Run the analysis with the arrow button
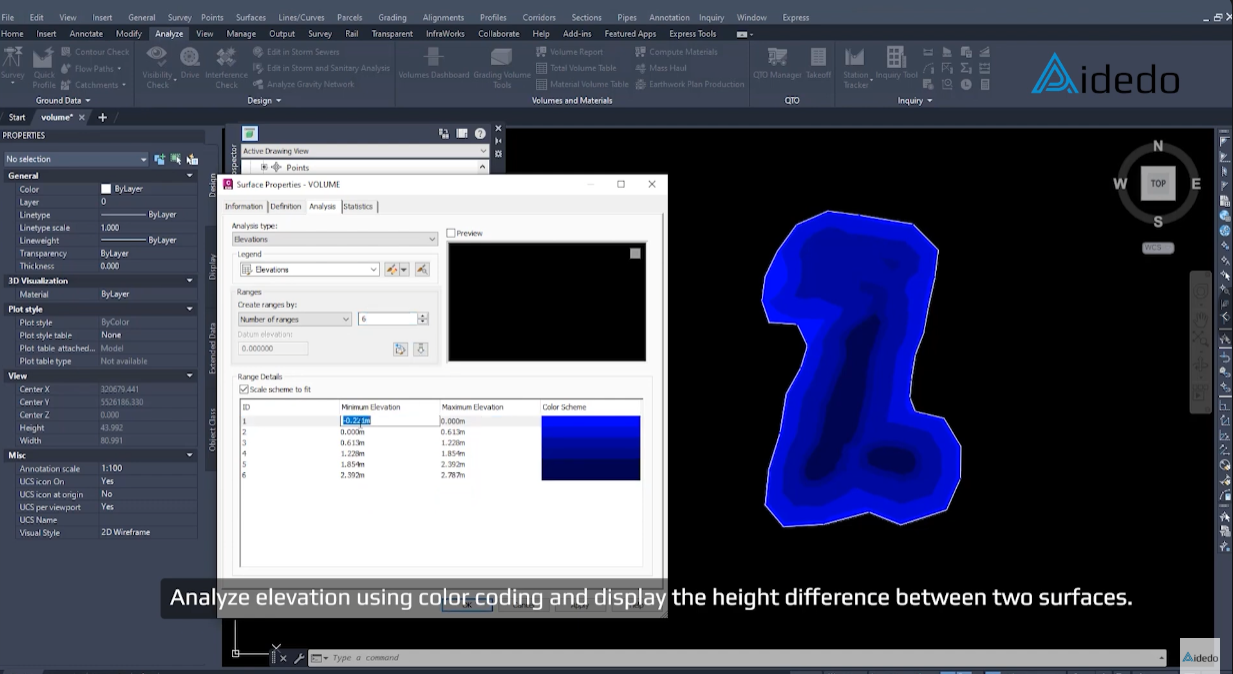Screen dimensions: 1233x674 pyautogui.click(x=421, y=349)
